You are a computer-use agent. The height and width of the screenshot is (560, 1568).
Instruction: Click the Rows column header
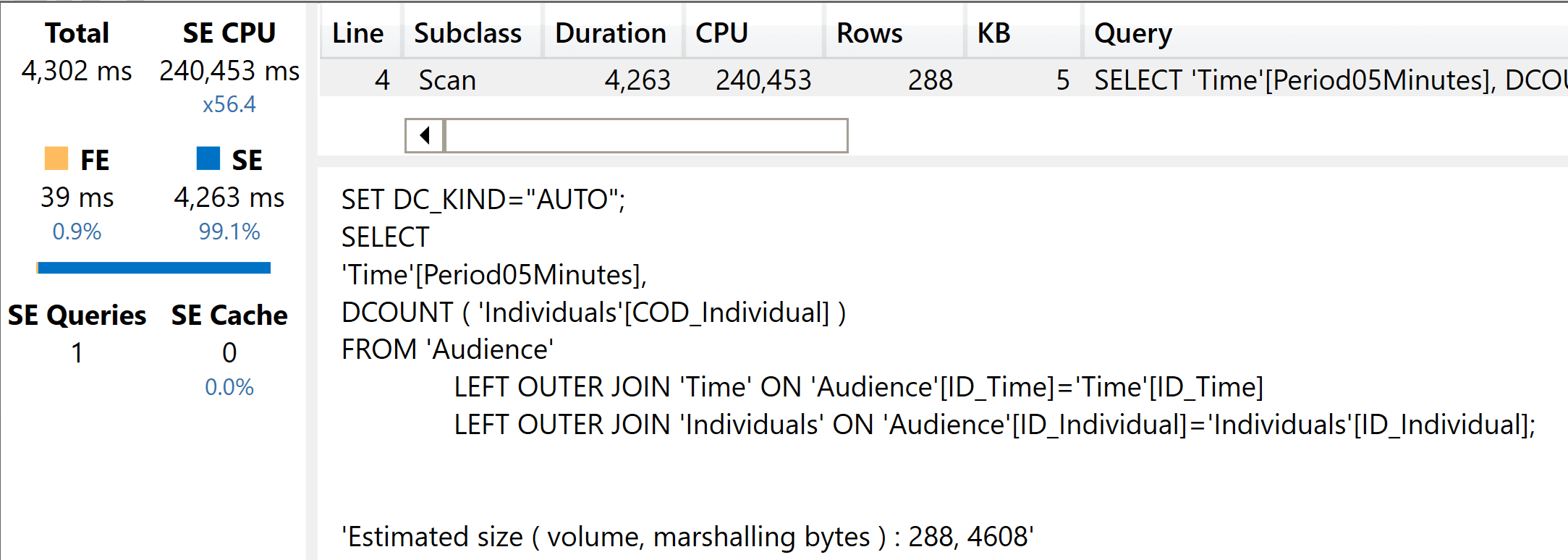click(x=869, y=33)
